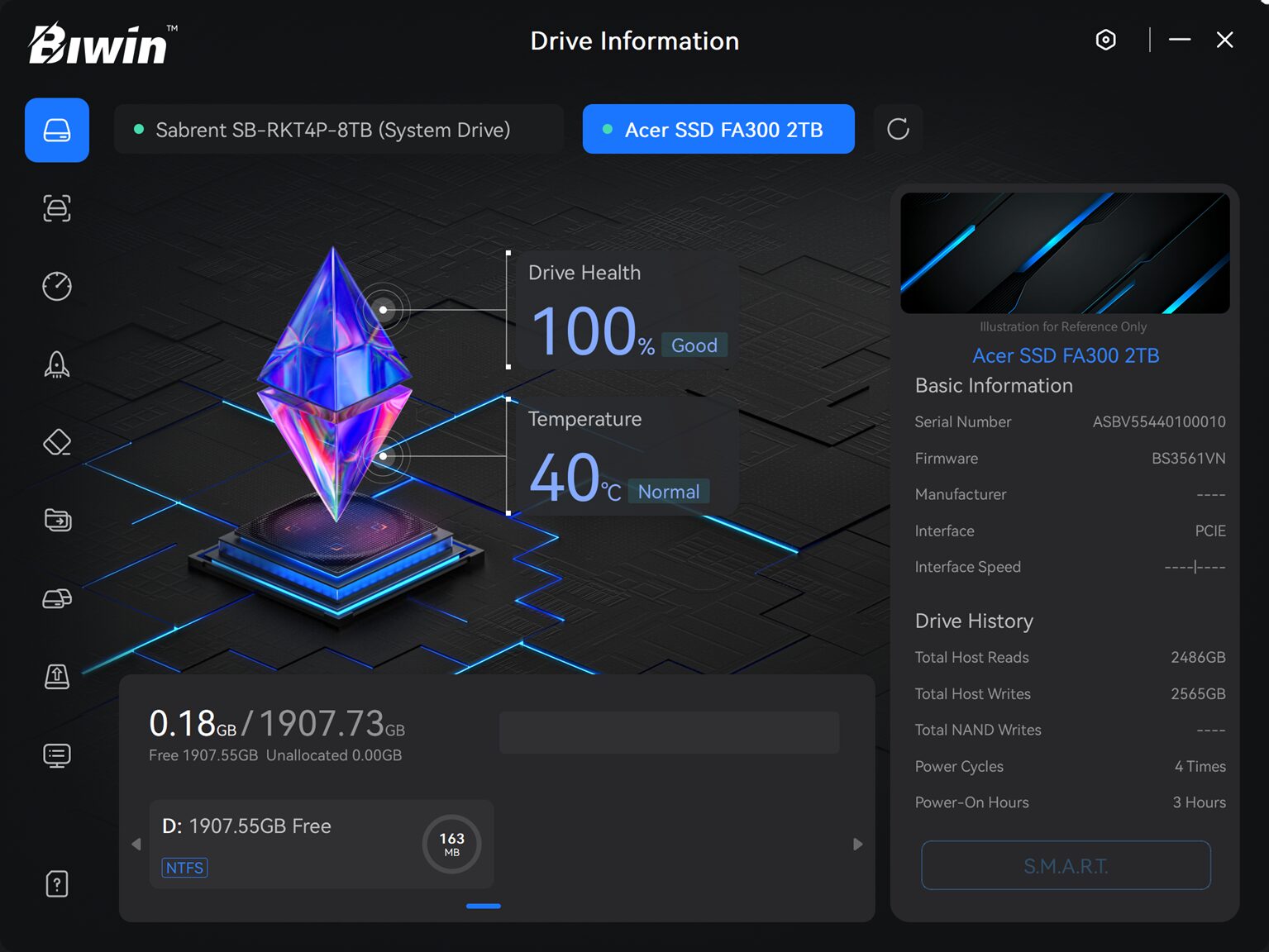Refresh the drive list
The image size is (1269, 952).
tap(898, 129)
